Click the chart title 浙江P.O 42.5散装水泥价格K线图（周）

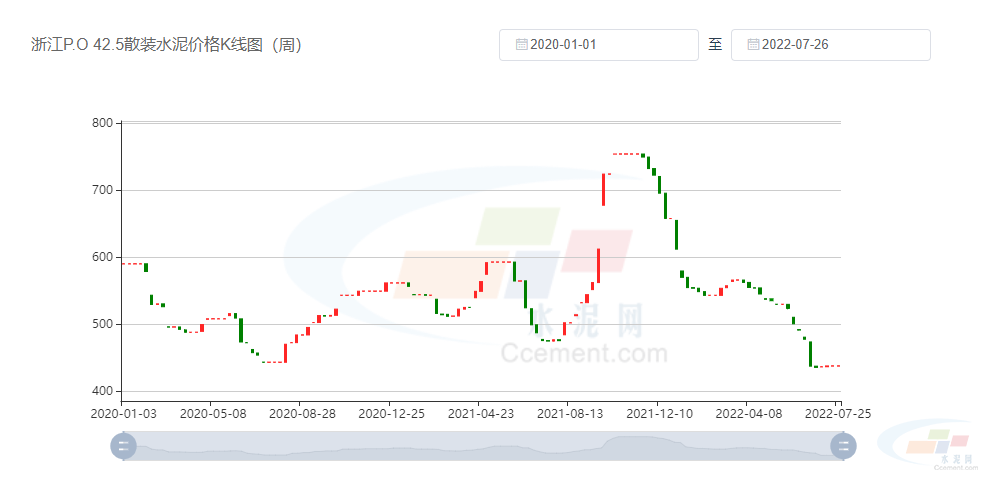(x=166, y=45)
